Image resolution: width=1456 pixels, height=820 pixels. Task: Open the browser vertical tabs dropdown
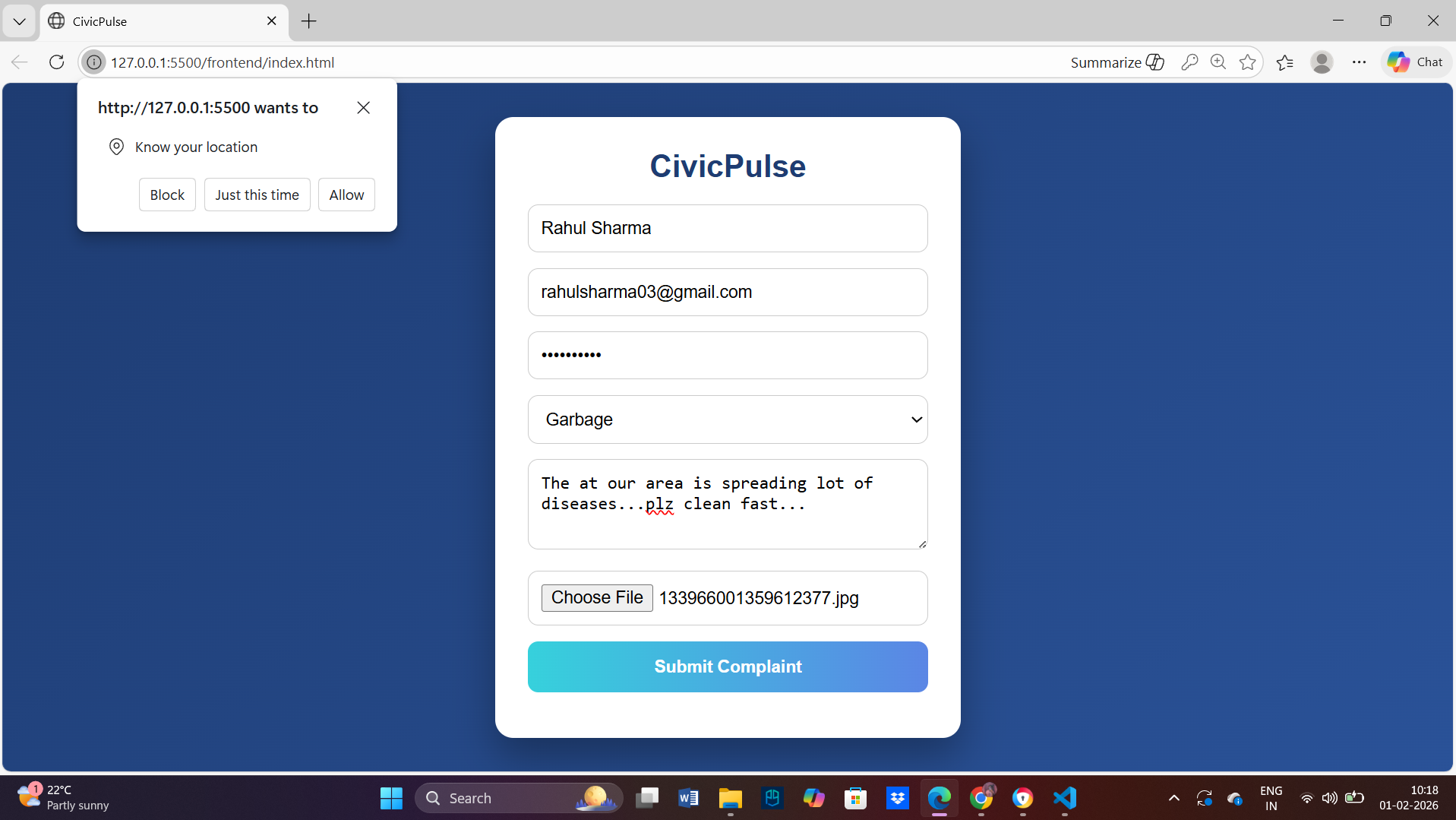tap(19, 21)
